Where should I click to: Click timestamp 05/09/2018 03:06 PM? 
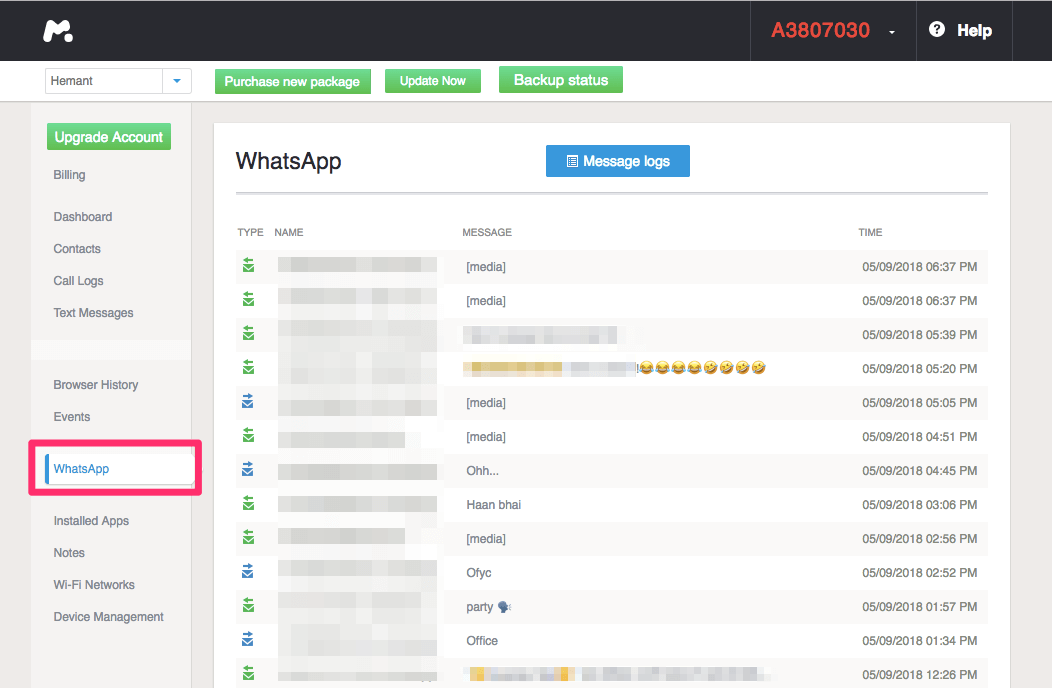920,505
